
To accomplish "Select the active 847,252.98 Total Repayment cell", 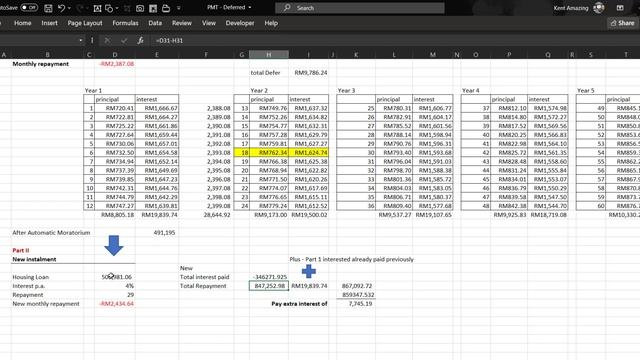I will [269, 286].
